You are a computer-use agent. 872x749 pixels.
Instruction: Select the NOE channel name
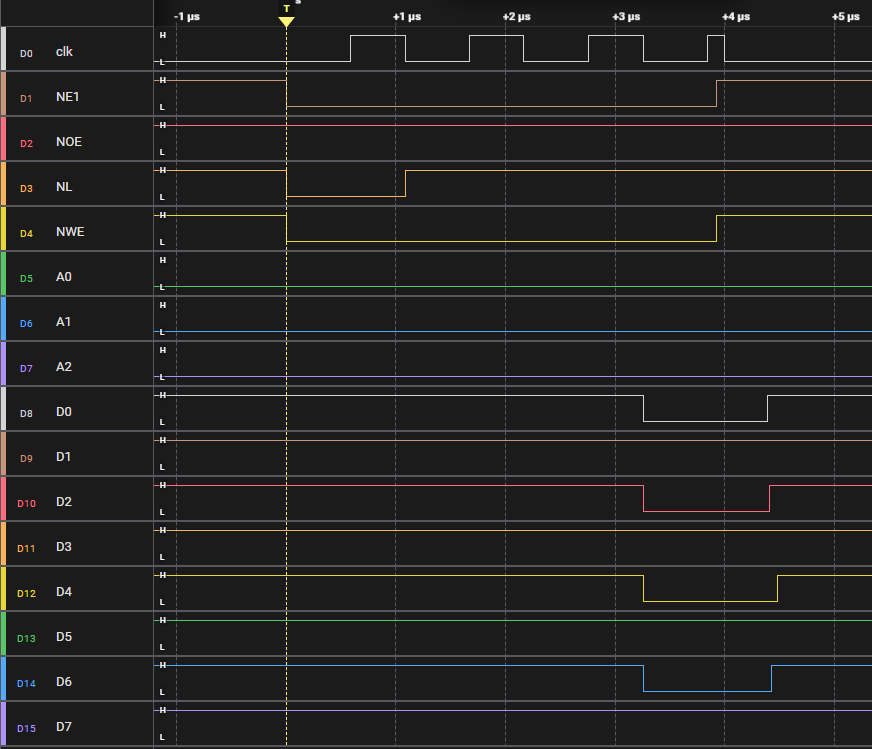(x=69, y=142)
